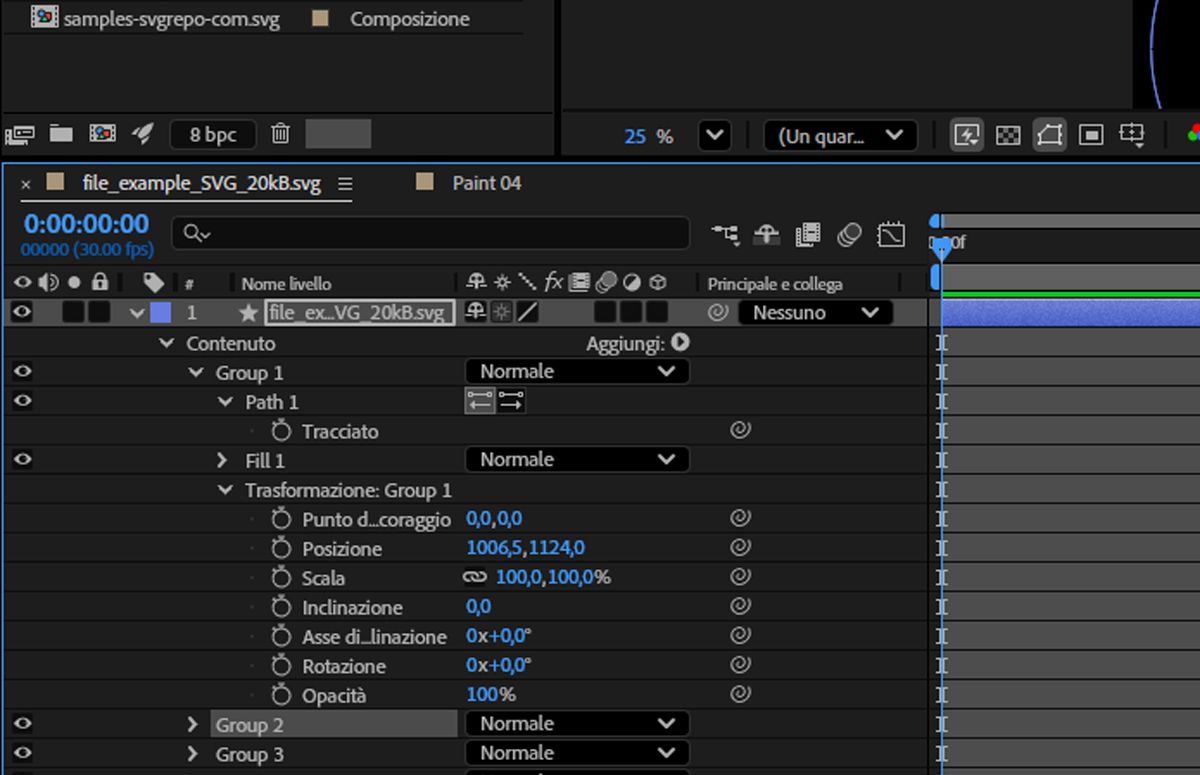
Task: Toggle the quality switch on layer 1
Action: point(527,313)
